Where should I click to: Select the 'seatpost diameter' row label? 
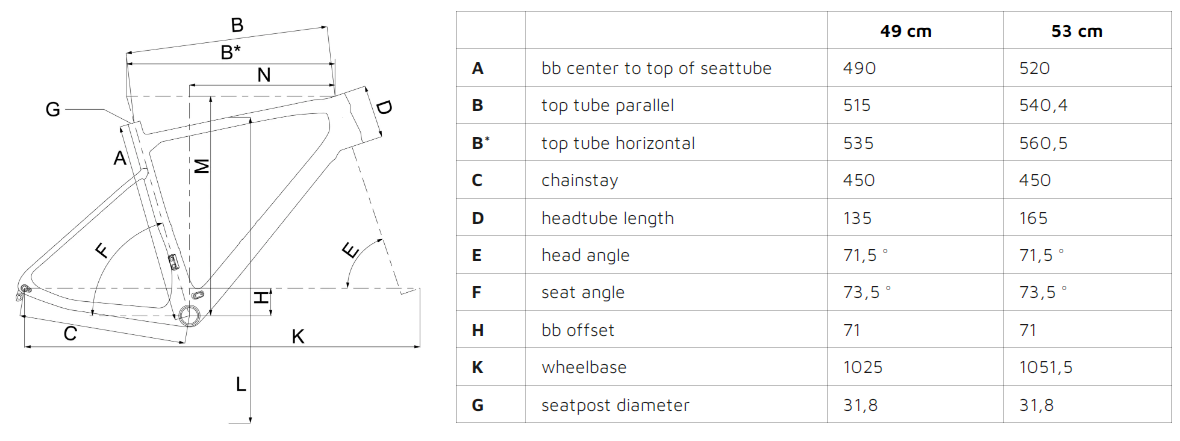615,405
